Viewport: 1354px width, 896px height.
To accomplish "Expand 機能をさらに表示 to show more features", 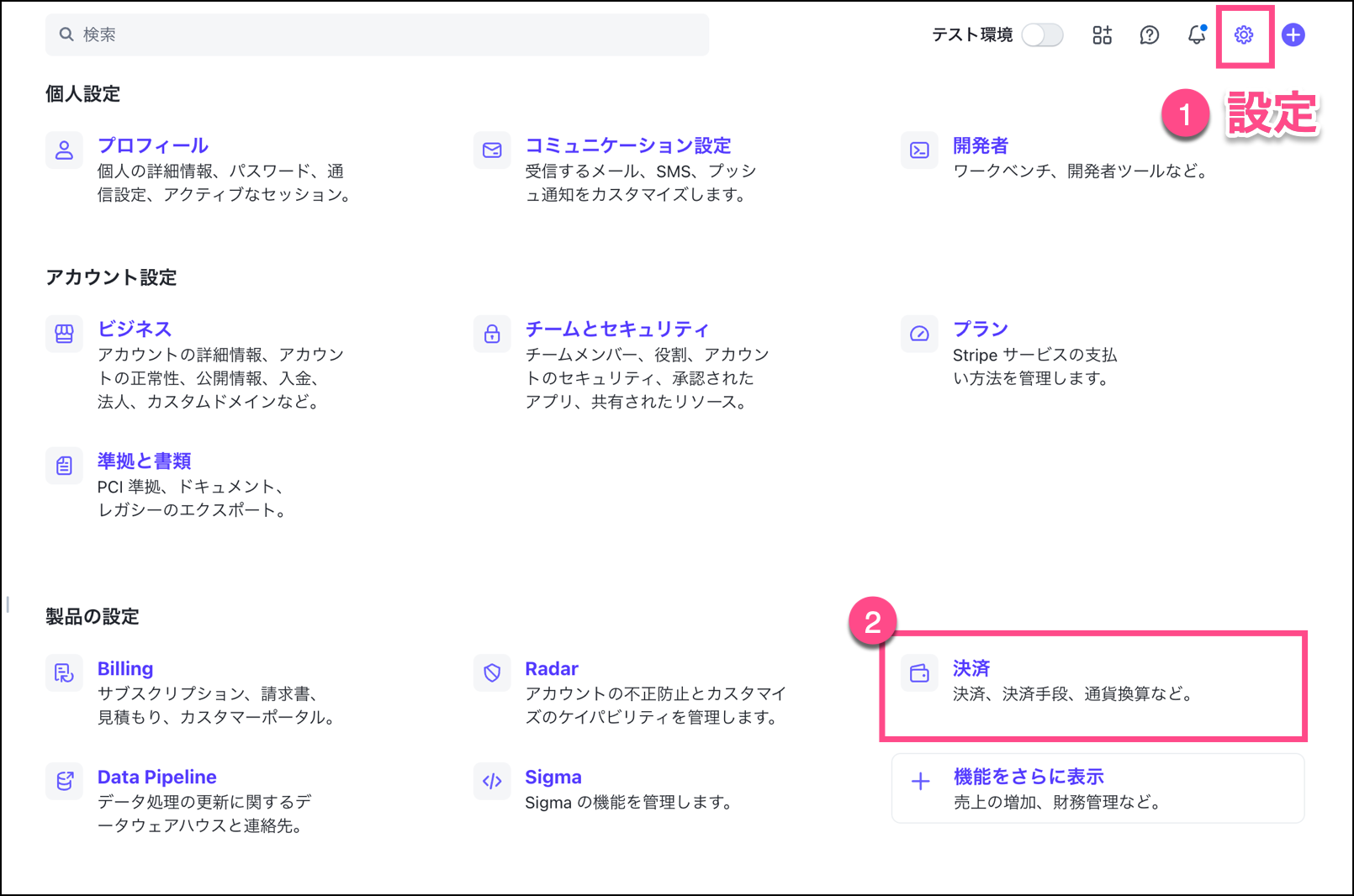I will click(1028, 777).
